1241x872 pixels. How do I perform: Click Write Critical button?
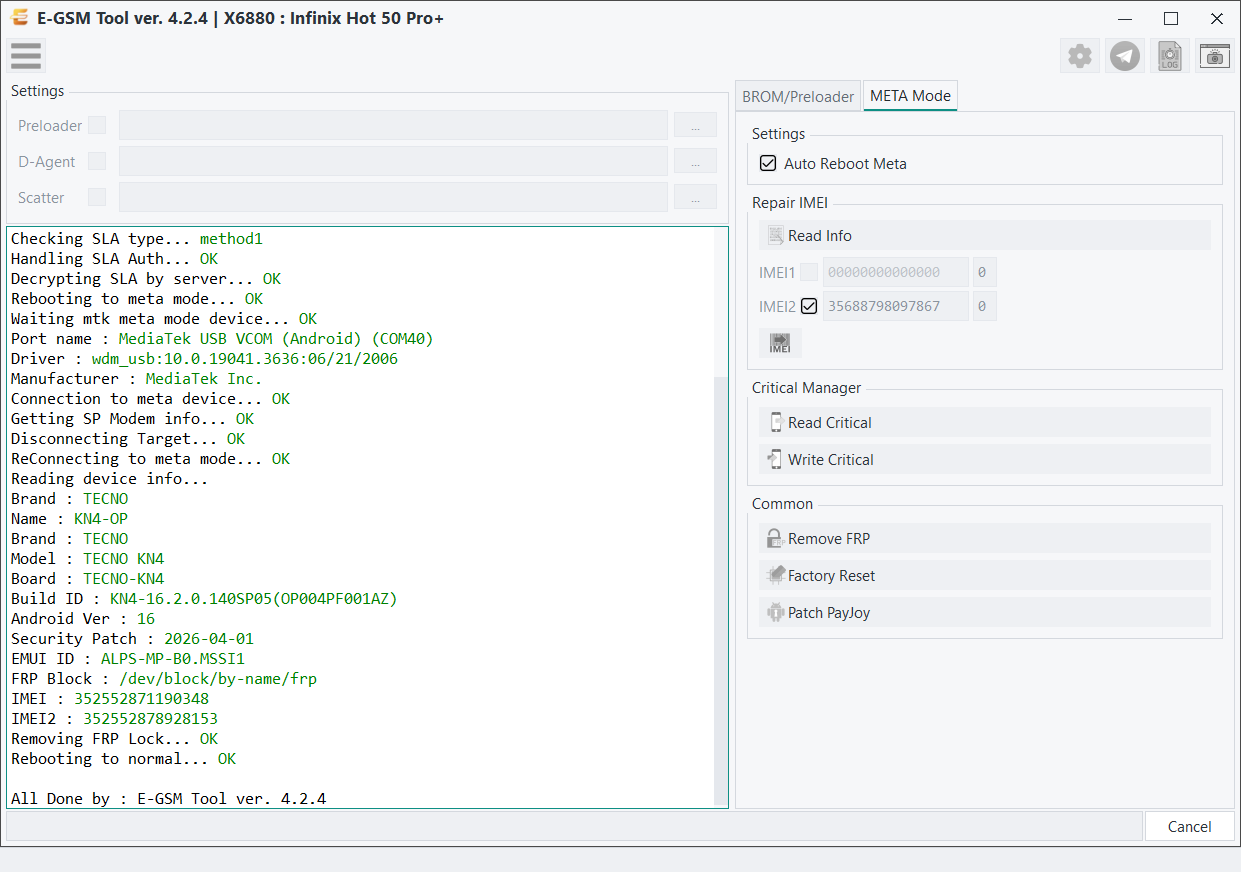[x=985, y=460]
